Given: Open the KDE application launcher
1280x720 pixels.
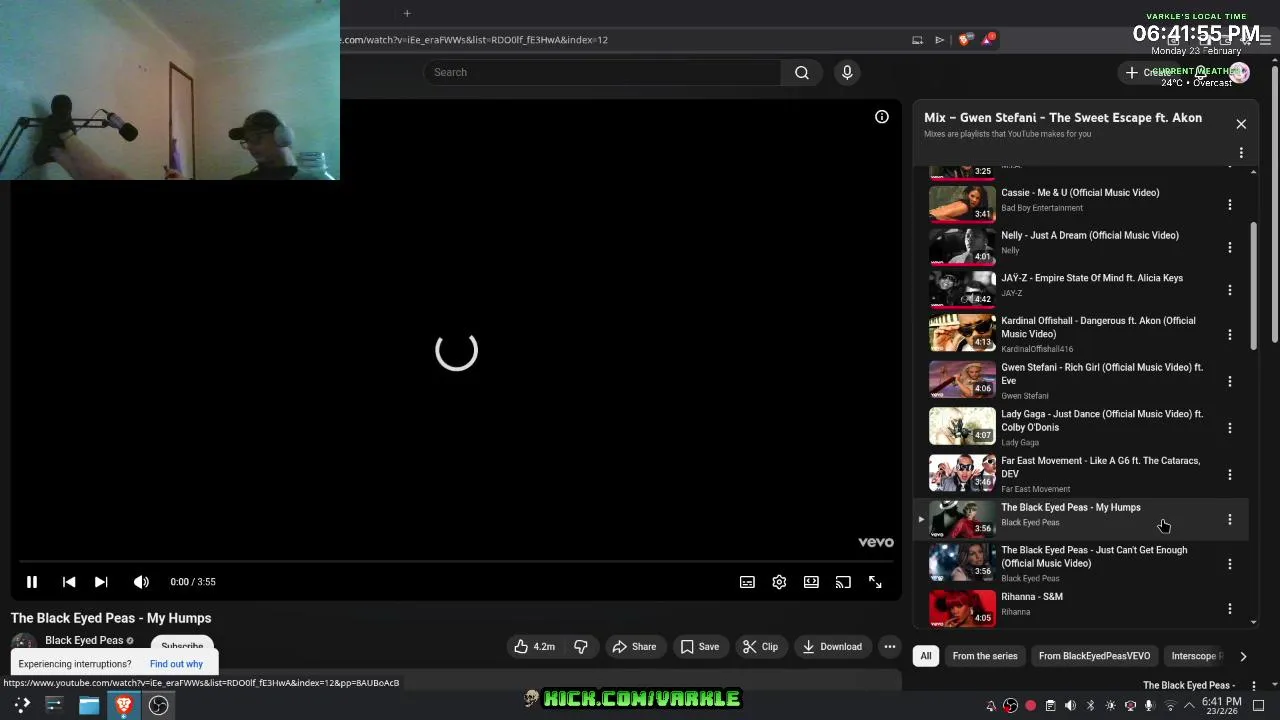Looking at the screenshot, I should click(22, 705).
